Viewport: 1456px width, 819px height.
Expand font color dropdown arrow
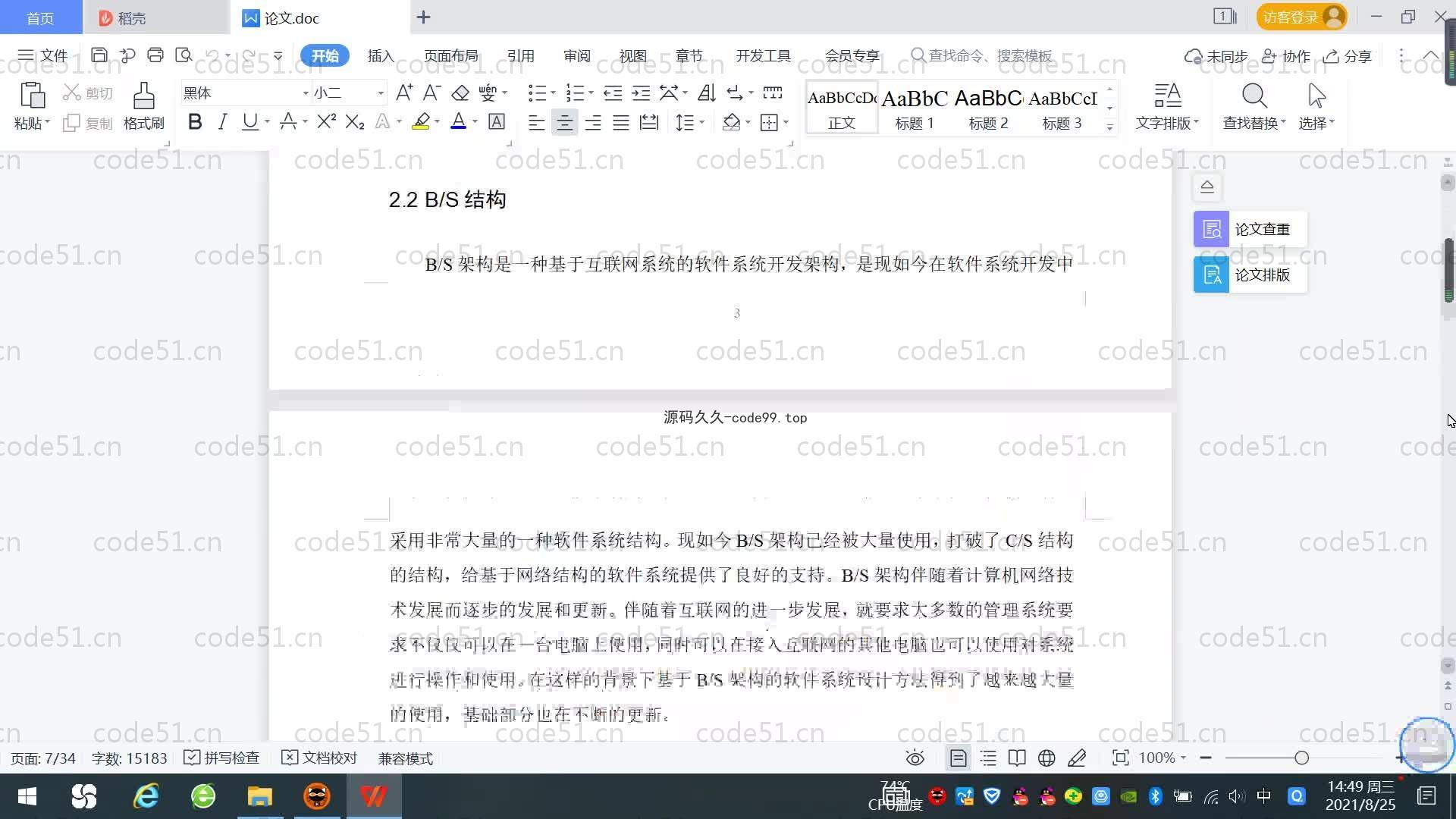coord(475,122)
